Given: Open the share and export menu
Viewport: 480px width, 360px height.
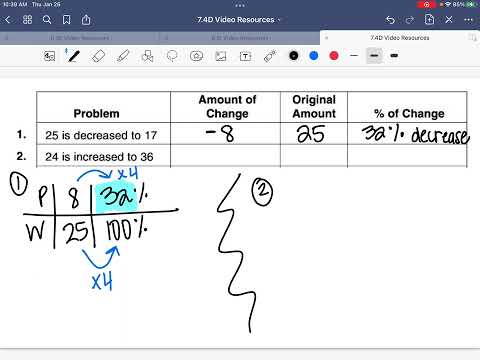Looking at the screenshot, I should [x=86, y=20].
